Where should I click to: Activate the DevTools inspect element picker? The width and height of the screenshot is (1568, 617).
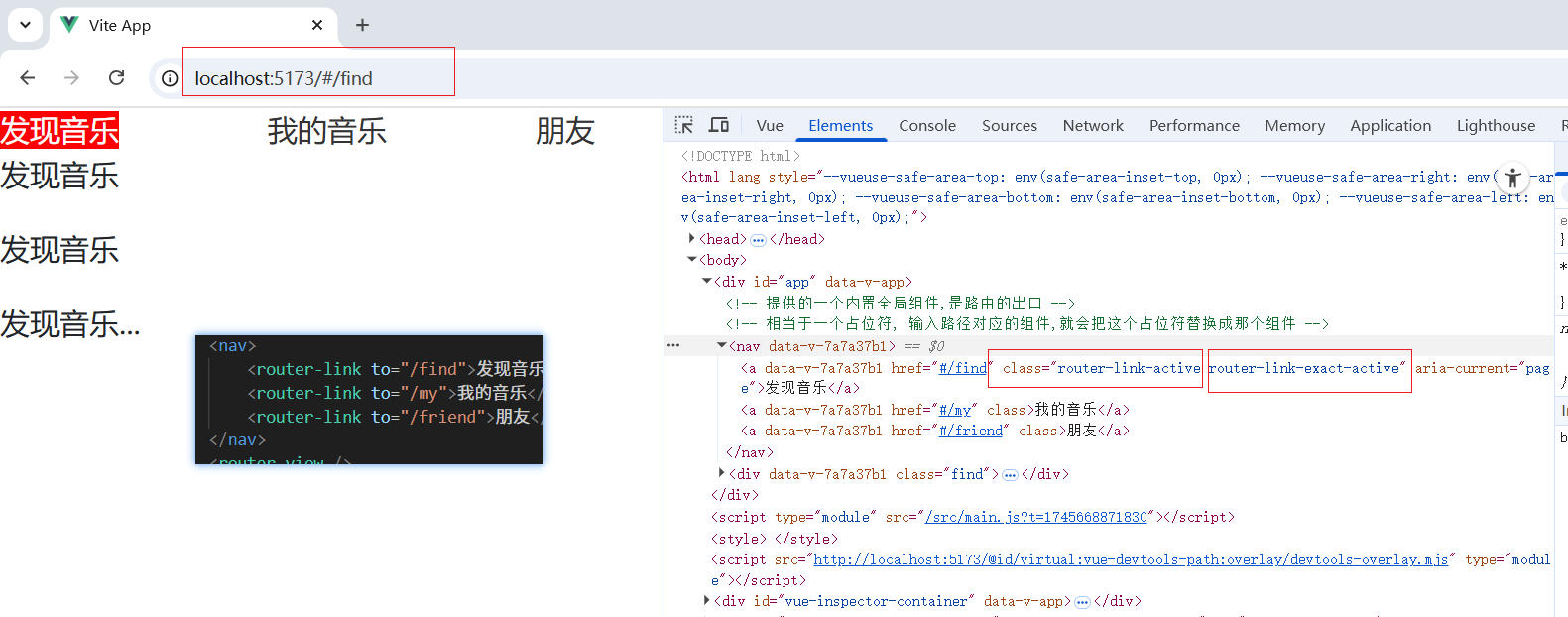684,125
